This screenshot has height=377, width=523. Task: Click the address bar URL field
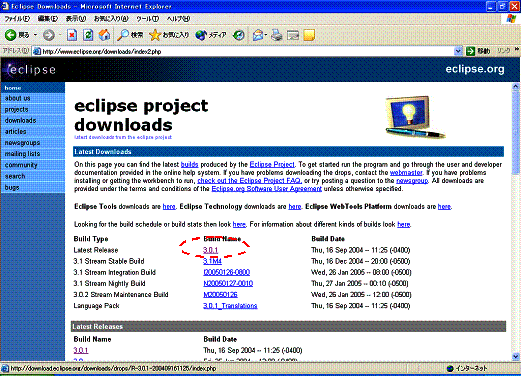coord(247,51)
